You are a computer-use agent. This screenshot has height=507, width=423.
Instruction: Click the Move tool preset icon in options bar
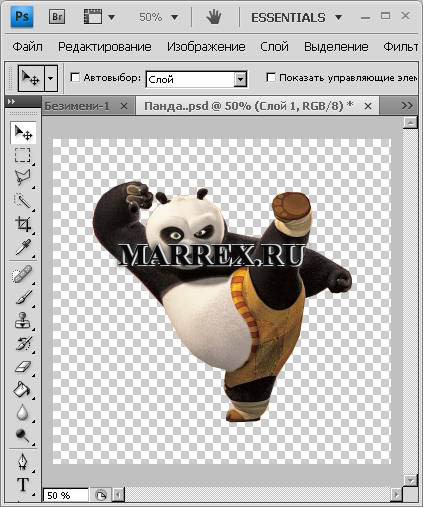[x=31, y=78]
